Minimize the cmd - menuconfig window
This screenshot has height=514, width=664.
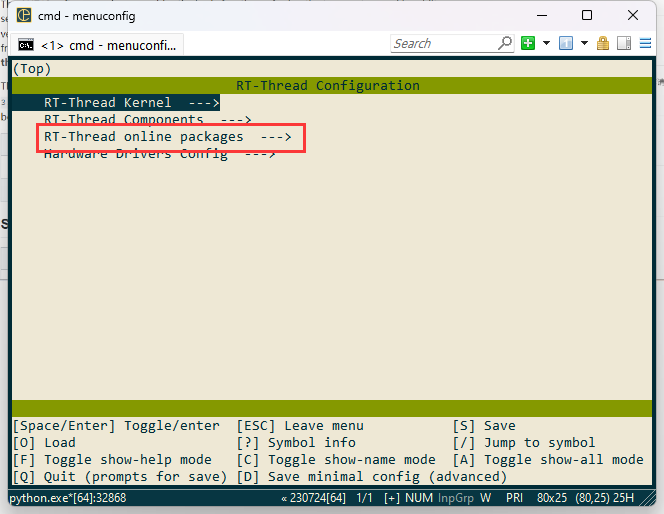pyautogui.click(x=542, y=16)
